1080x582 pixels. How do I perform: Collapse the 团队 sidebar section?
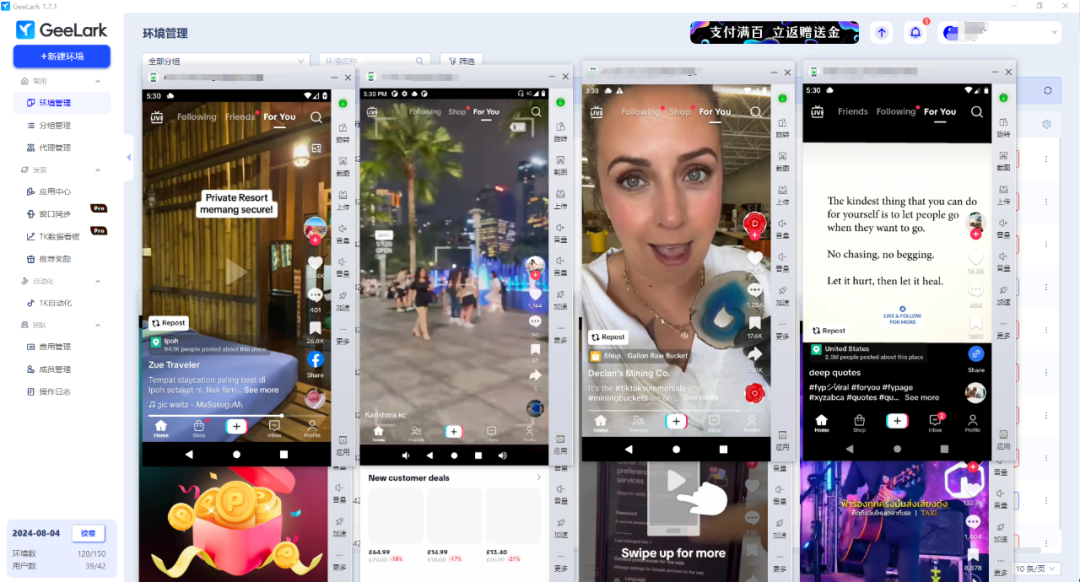pos(97,324)
